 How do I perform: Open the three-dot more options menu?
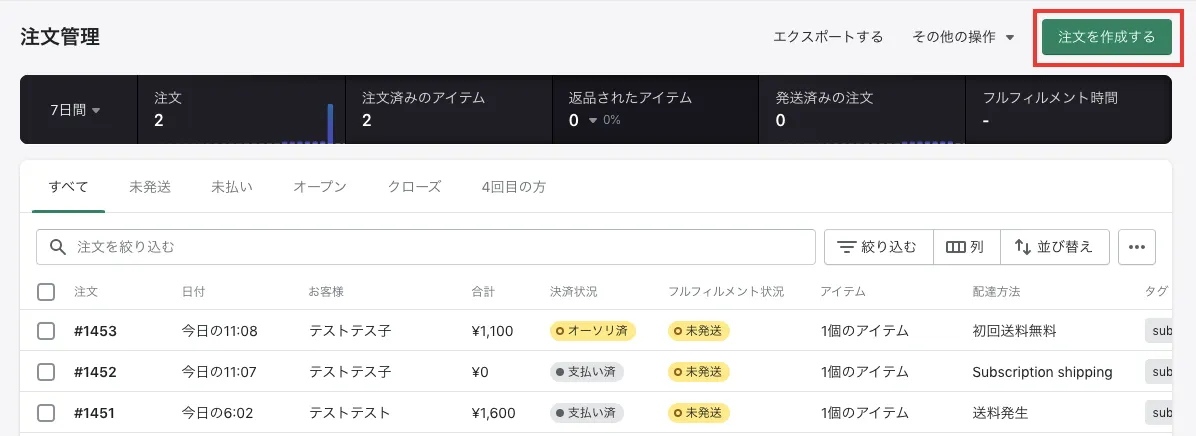click(x=1136, y=247)
